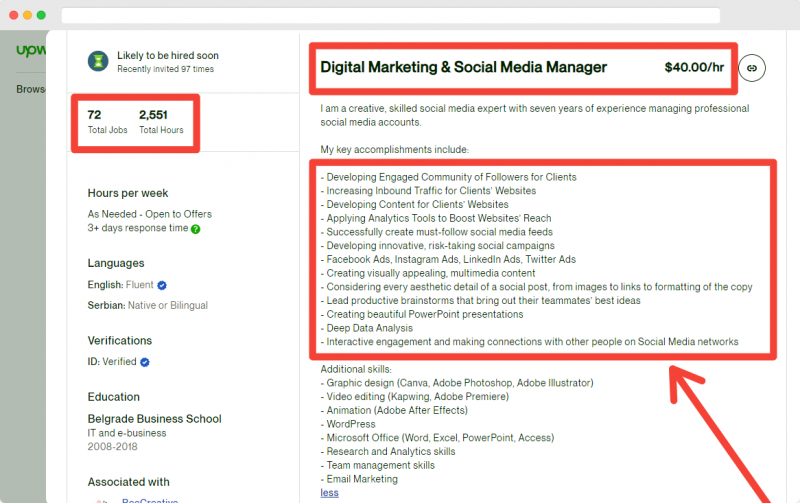Click the 'Education' heading
The width and height of the screenshot is (800, 503).
click(113, 397)
